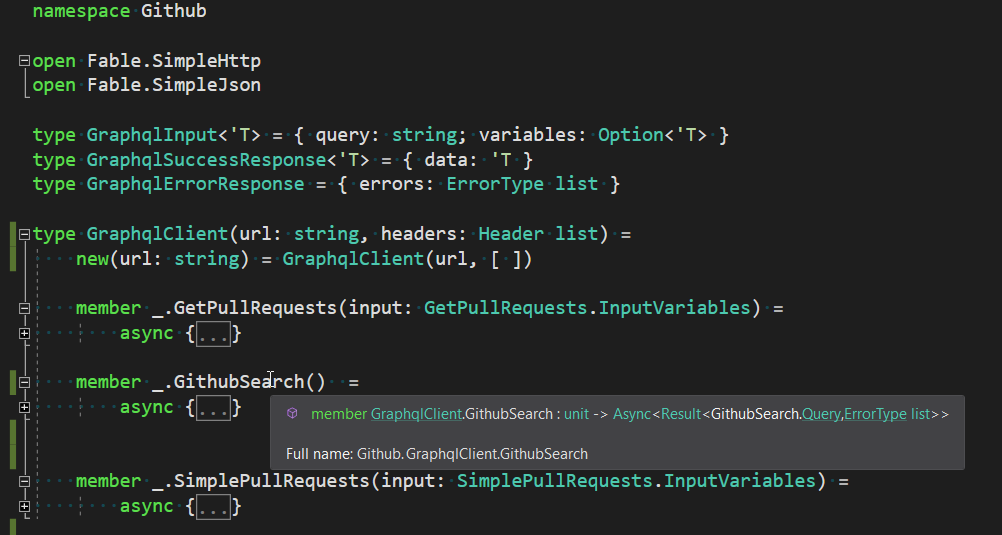
Task: Click 'Fable.SimpleJson' in open statement
Action: pos(174,85)
